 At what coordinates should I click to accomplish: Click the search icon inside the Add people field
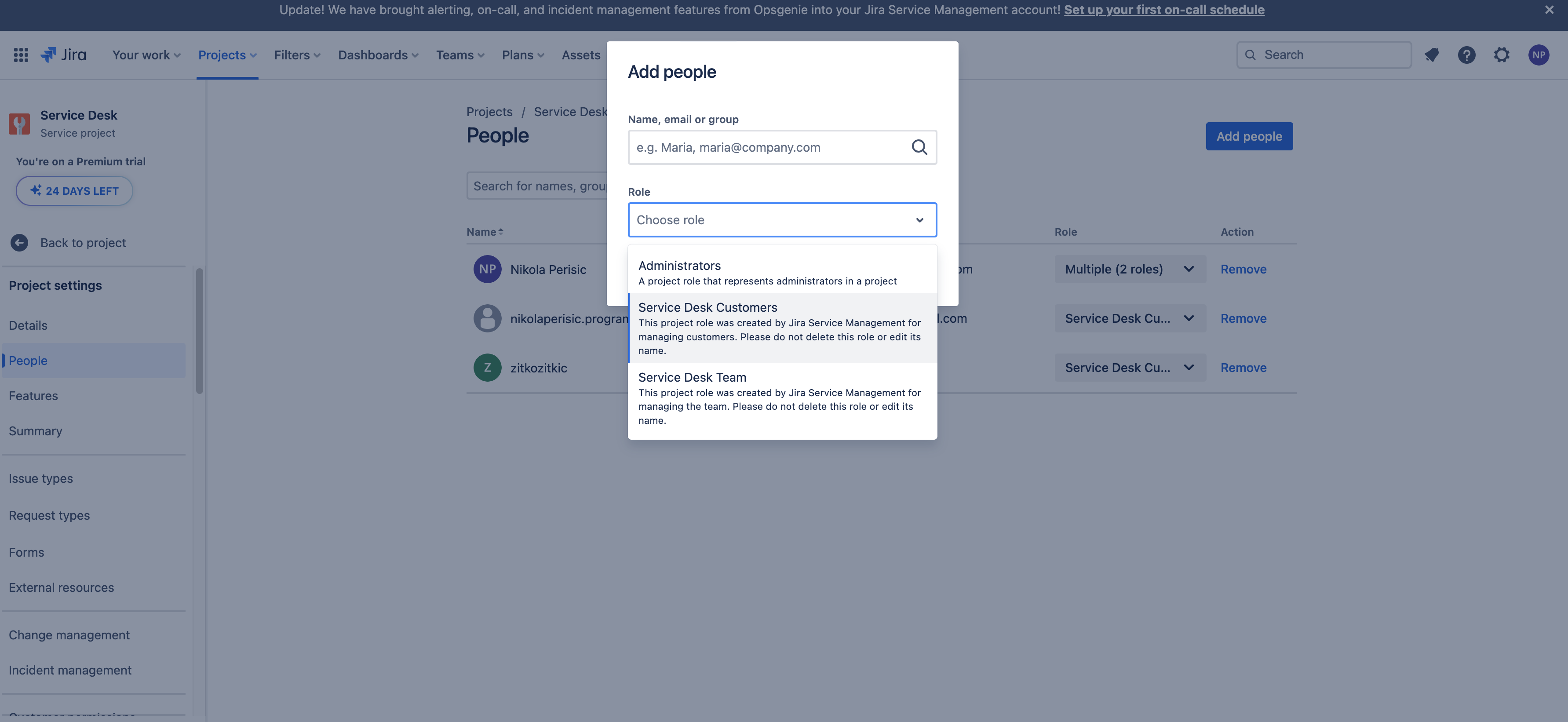(x=919, y=147)
